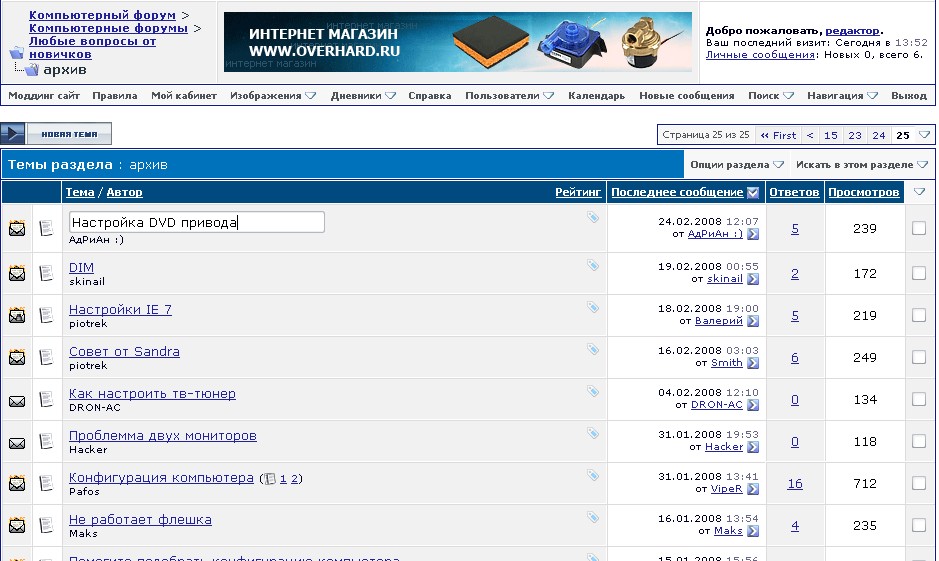939x561 pixels.
Task: Open Личные сообщения link
Action: coord(760,54)
